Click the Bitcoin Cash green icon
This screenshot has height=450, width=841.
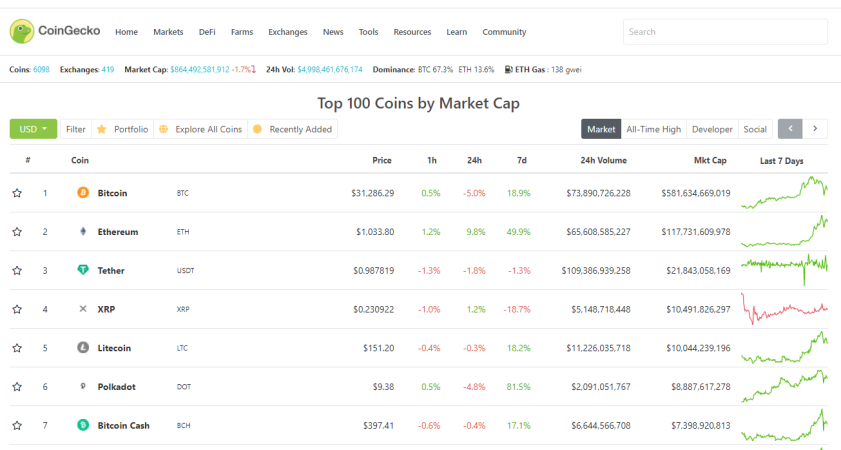83,425
